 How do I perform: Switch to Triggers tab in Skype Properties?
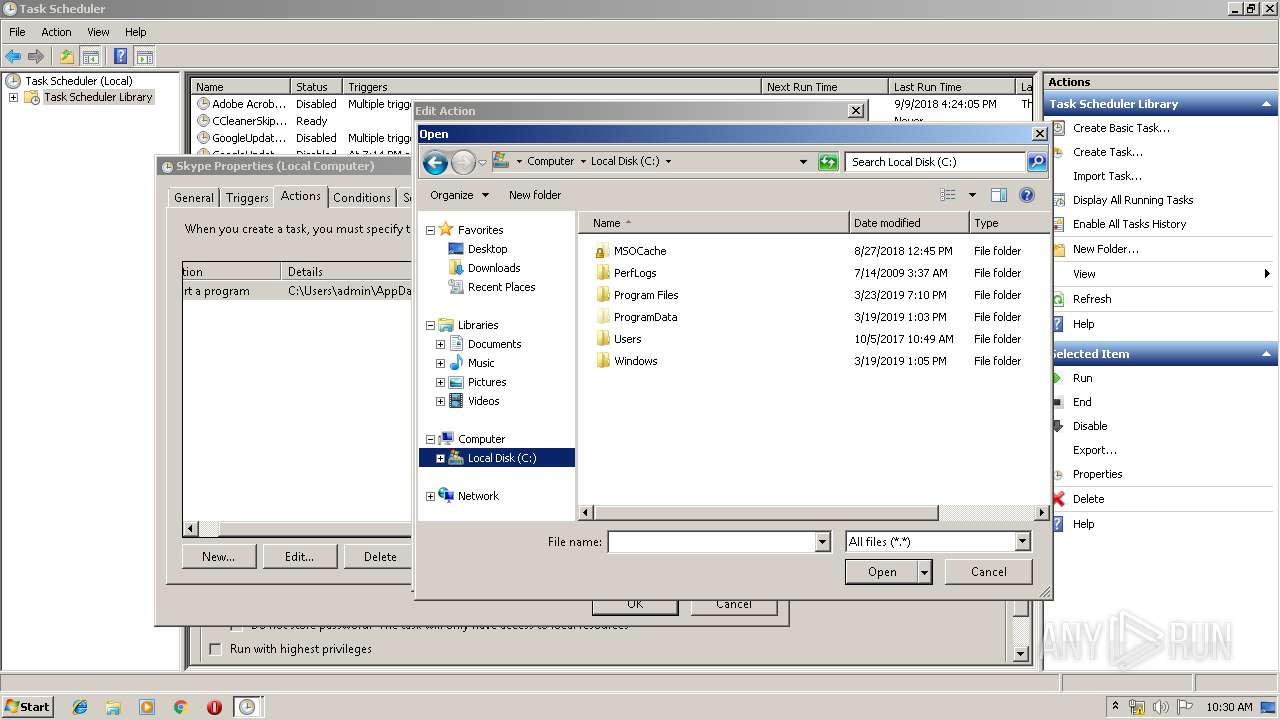[247, 198]
